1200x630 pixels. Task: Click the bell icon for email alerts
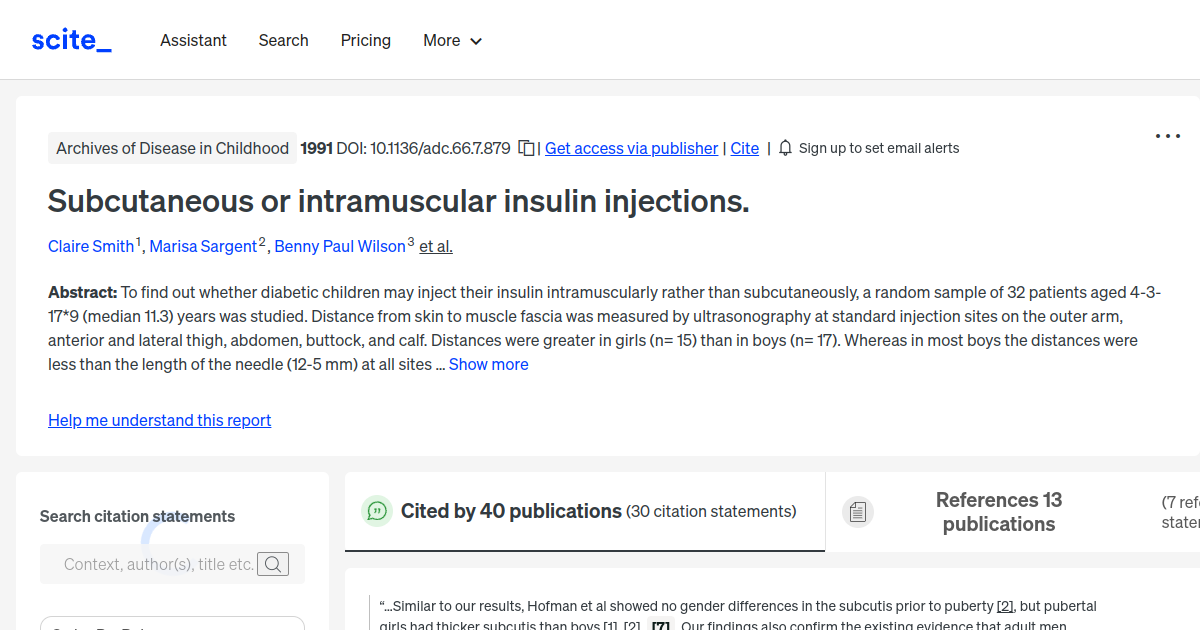(x=785, y=147)
